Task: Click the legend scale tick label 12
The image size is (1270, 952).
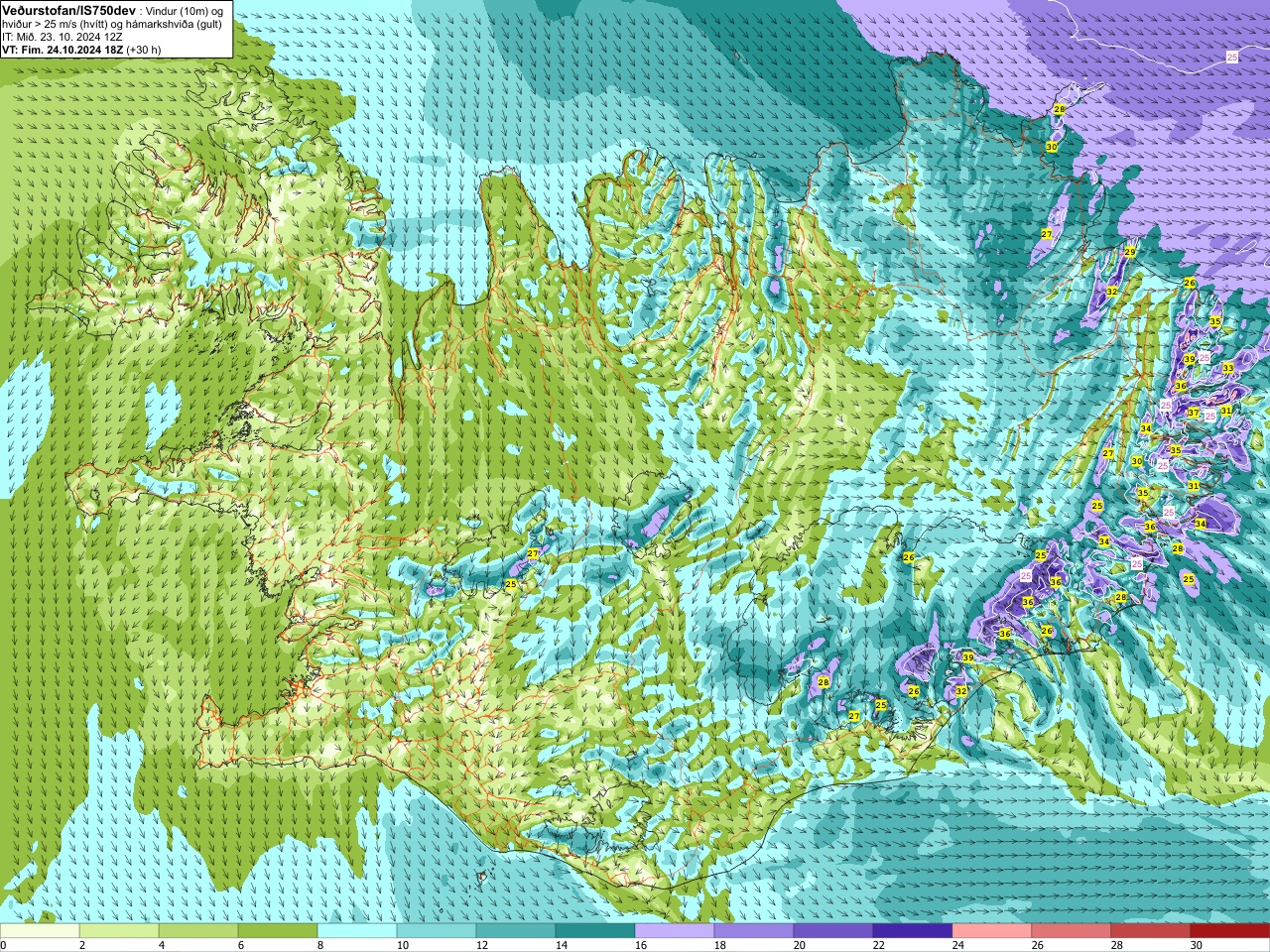Action: pos(482,945)
